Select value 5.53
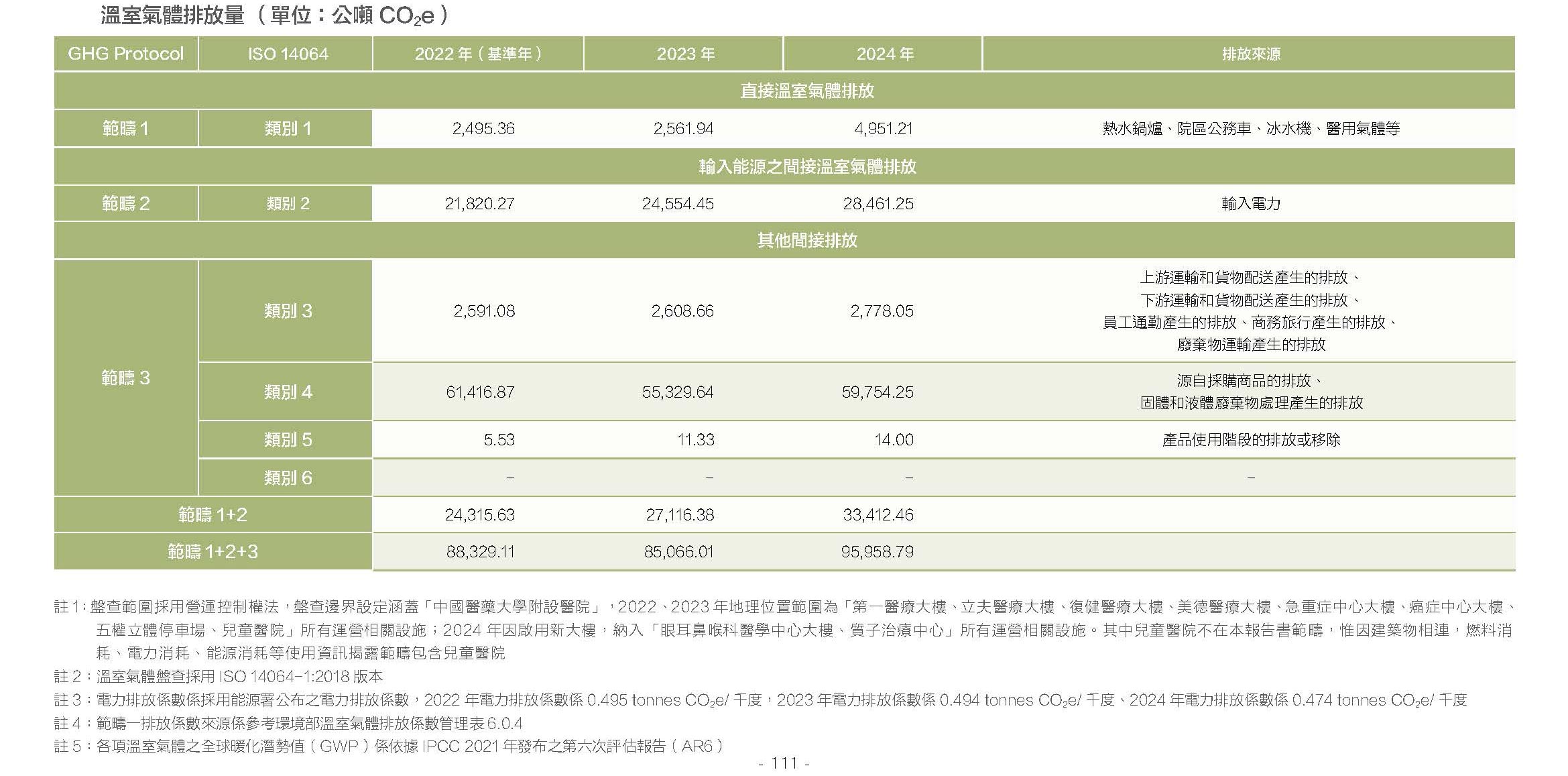 click(499, 439)
